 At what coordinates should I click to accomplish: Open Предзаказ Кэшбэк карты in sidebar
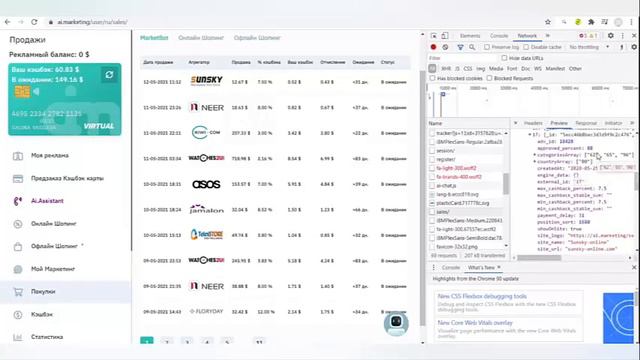(x=67, y=178)
